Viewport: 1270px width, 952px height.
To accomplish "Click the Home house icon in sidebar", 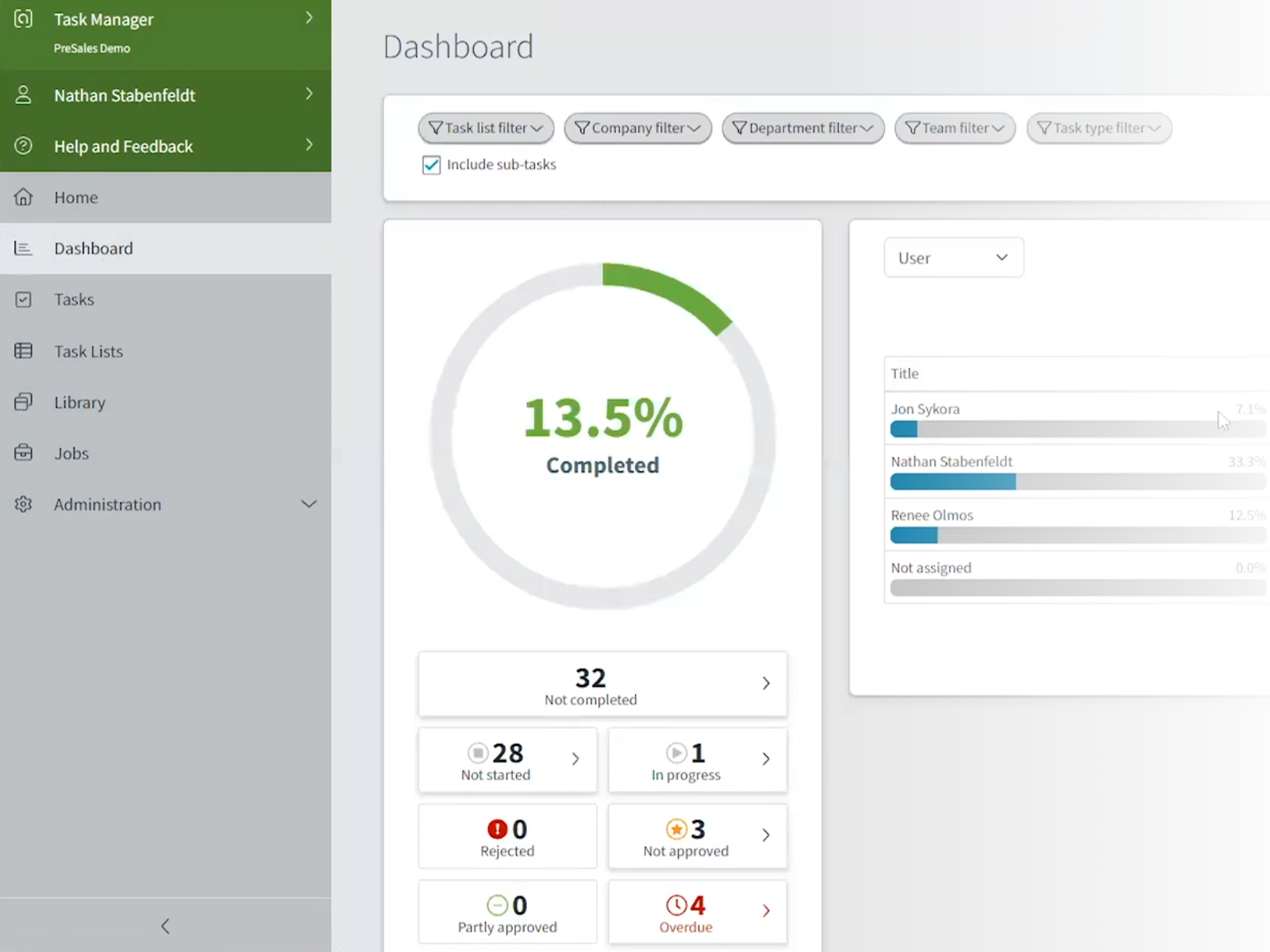I will click(24, 198).
